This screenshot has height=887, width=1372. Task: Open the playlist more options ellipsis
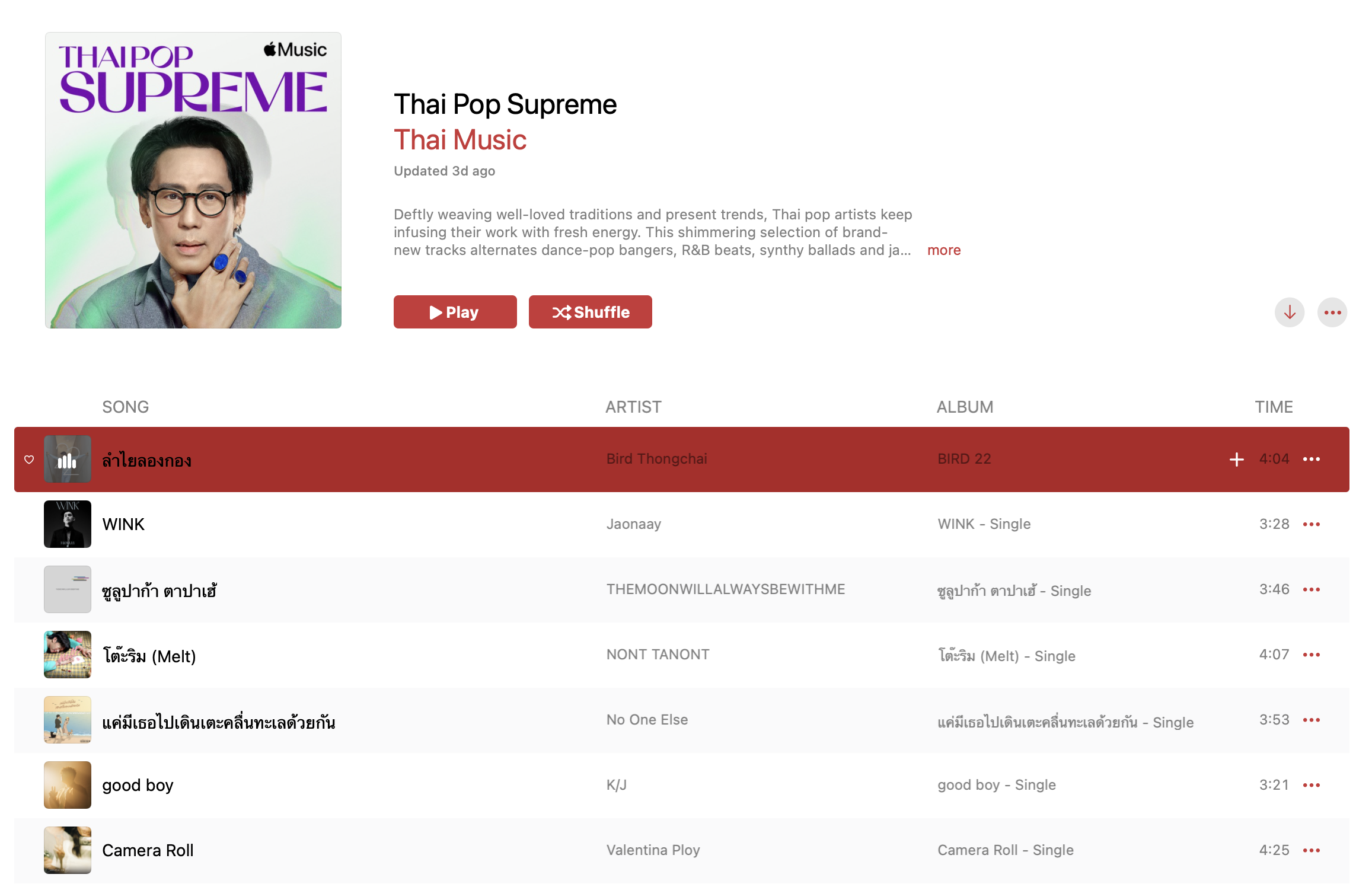1332,312
